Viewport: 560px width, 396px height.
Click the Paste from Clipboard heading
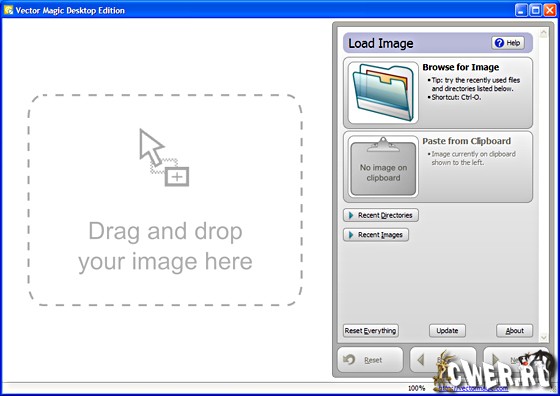[466, 141]
